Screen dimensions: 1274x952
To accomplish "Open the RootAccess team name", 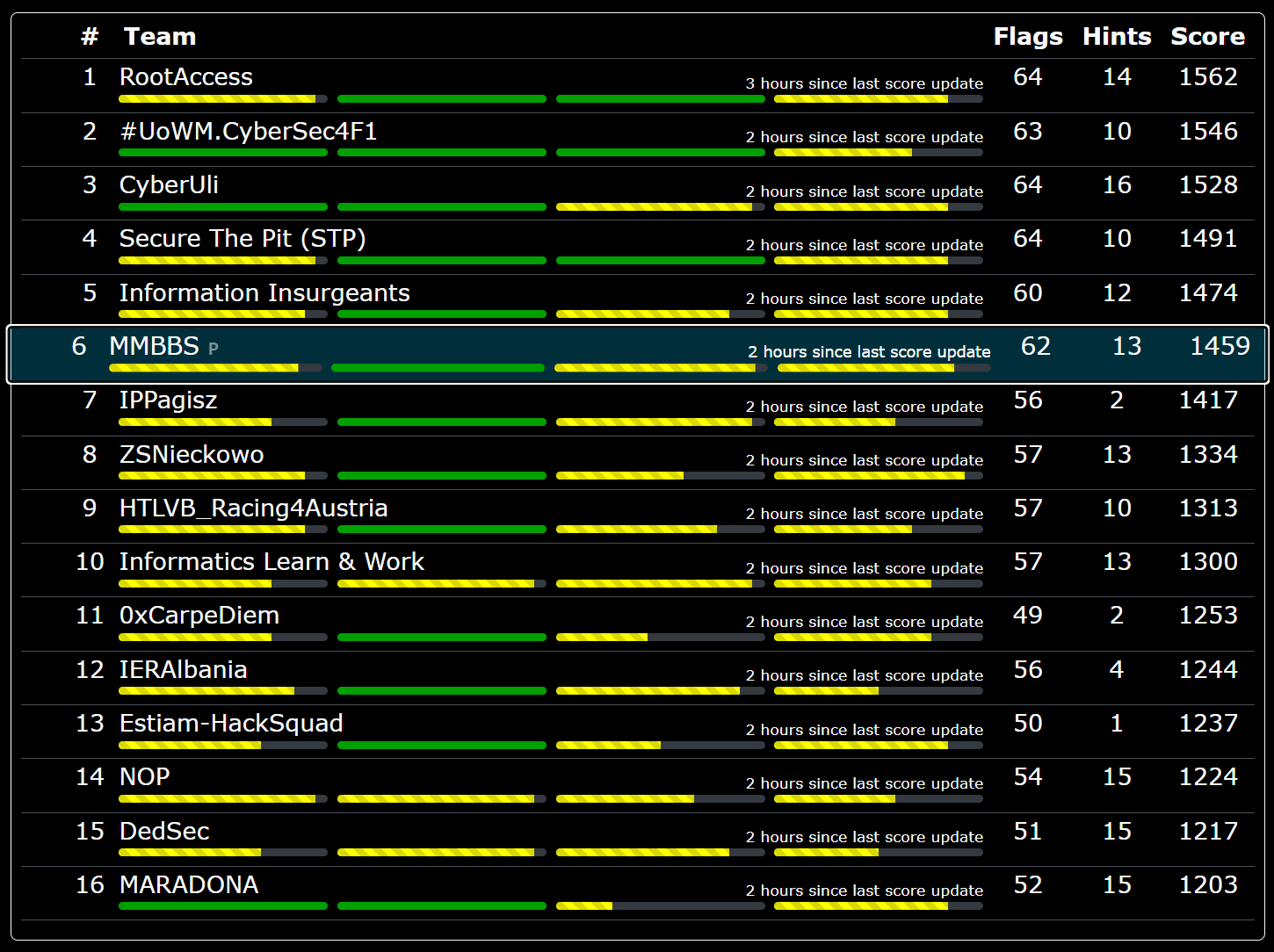I will tap(186, 77).
